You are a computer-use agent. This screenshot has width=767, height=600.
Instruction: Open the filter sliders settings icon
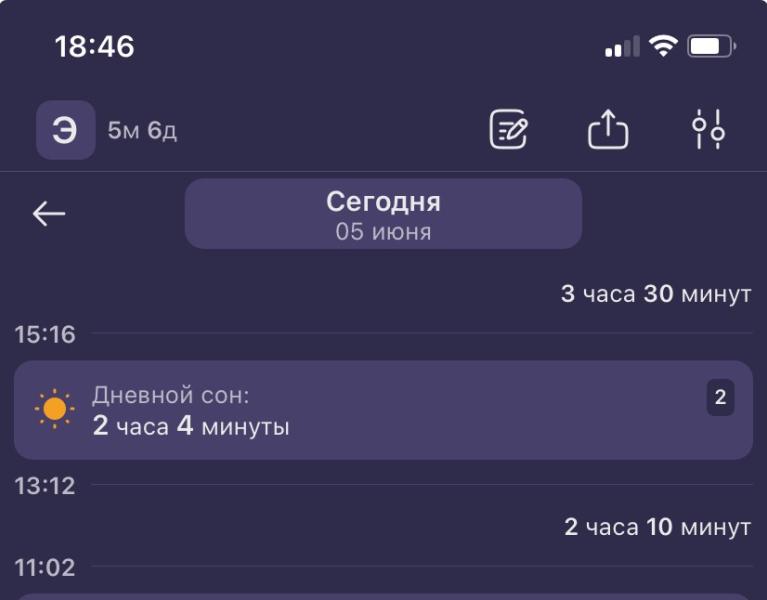pyautogui.click(x=708, y=130)
